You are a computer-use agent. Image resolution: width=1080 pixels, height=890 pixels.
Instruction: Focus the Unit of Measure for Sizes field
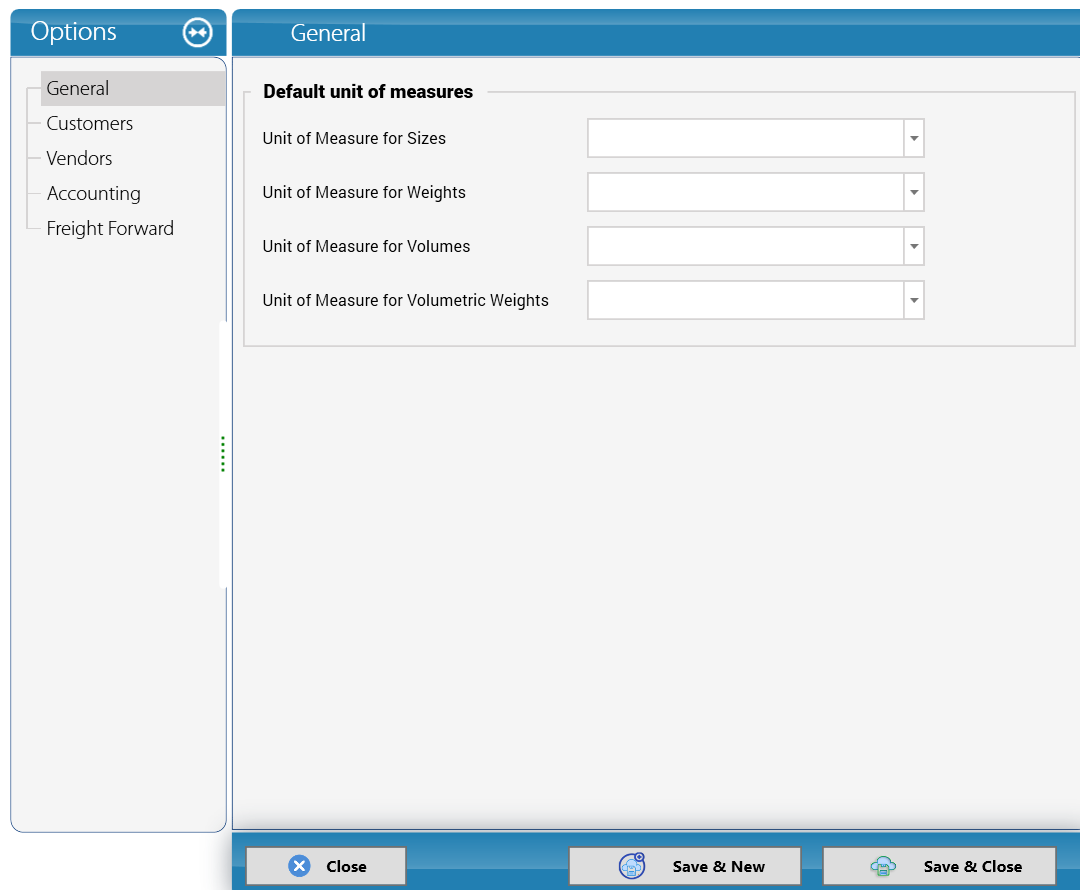tap(746, 138)
